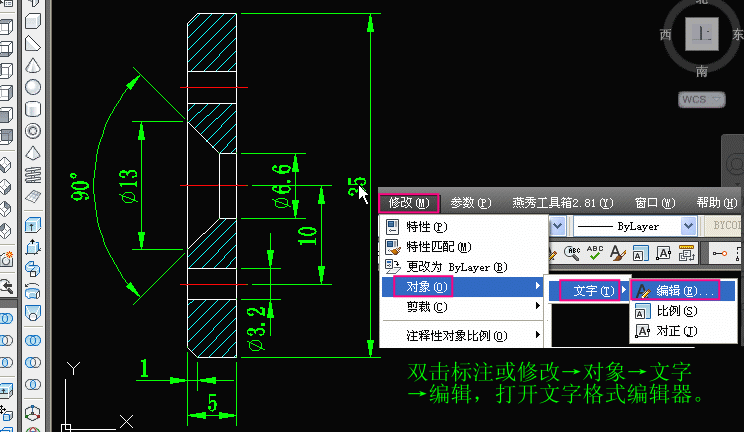
Task: Open the 燕秀工具箱2.81(Y) menu
Action: pyautogui.click(x=563, y=203)
